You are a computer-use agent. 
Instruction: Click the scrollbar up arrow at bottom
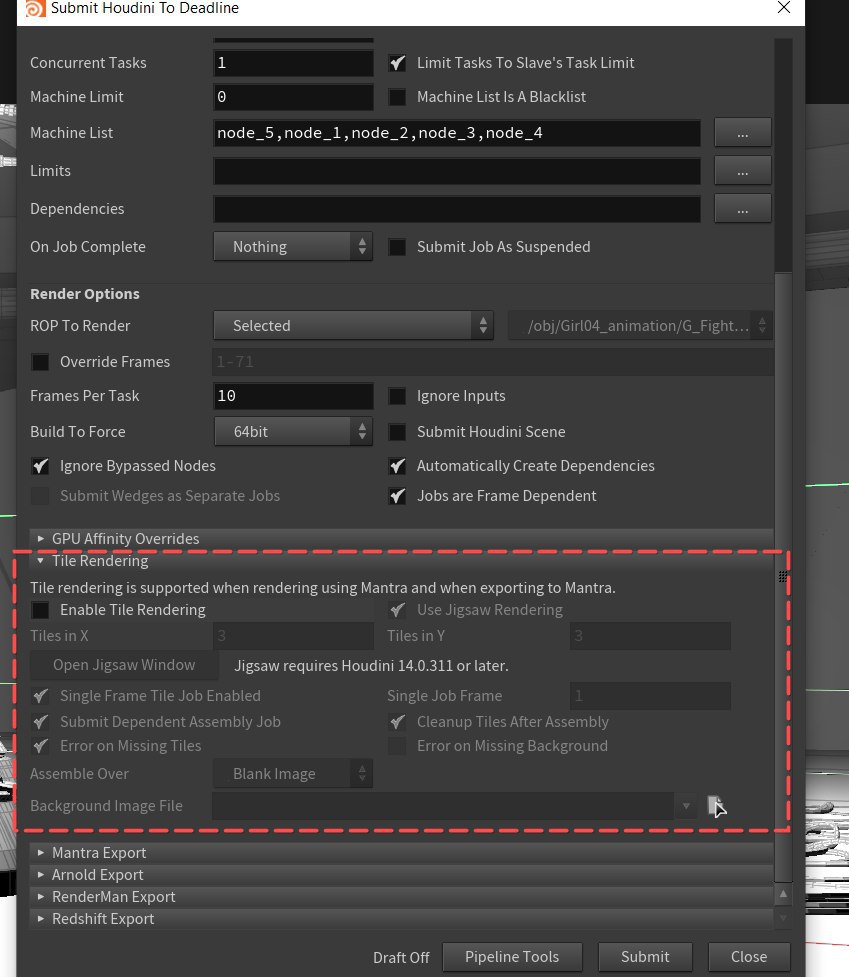783,894
